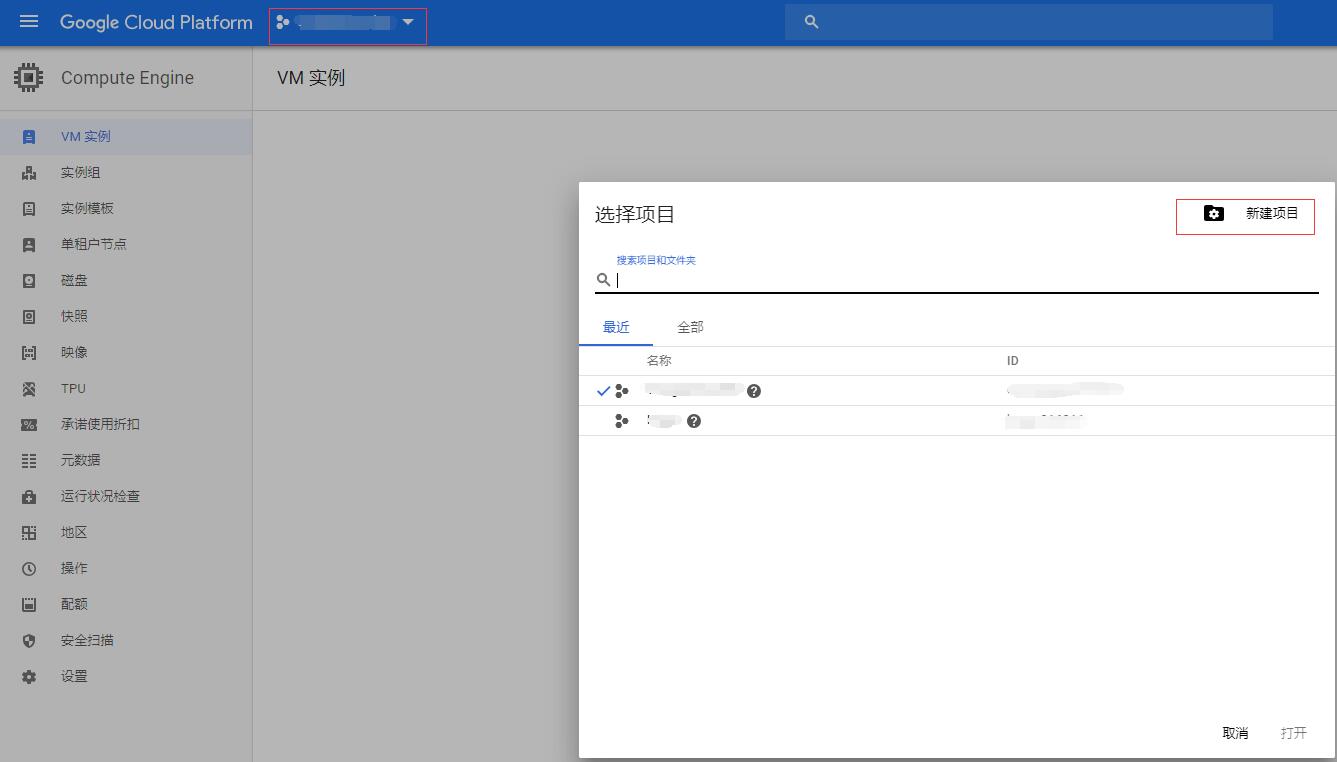
Task: Open 磁盘 disk icon in sidebar
Action: pyautogui.click(x=29, y=281)
